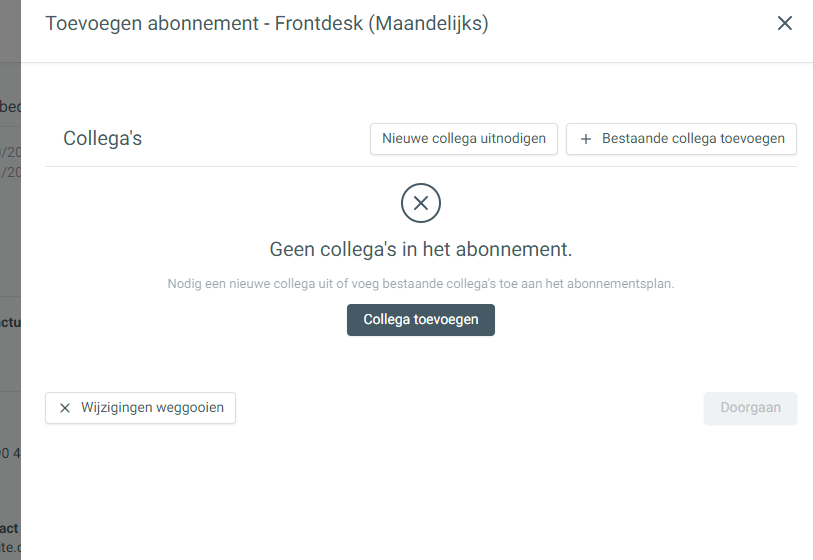Close the Toevoegen abonnement dialog
The width and height of the screenshot is (813, 560).
[x=784, y=23]
